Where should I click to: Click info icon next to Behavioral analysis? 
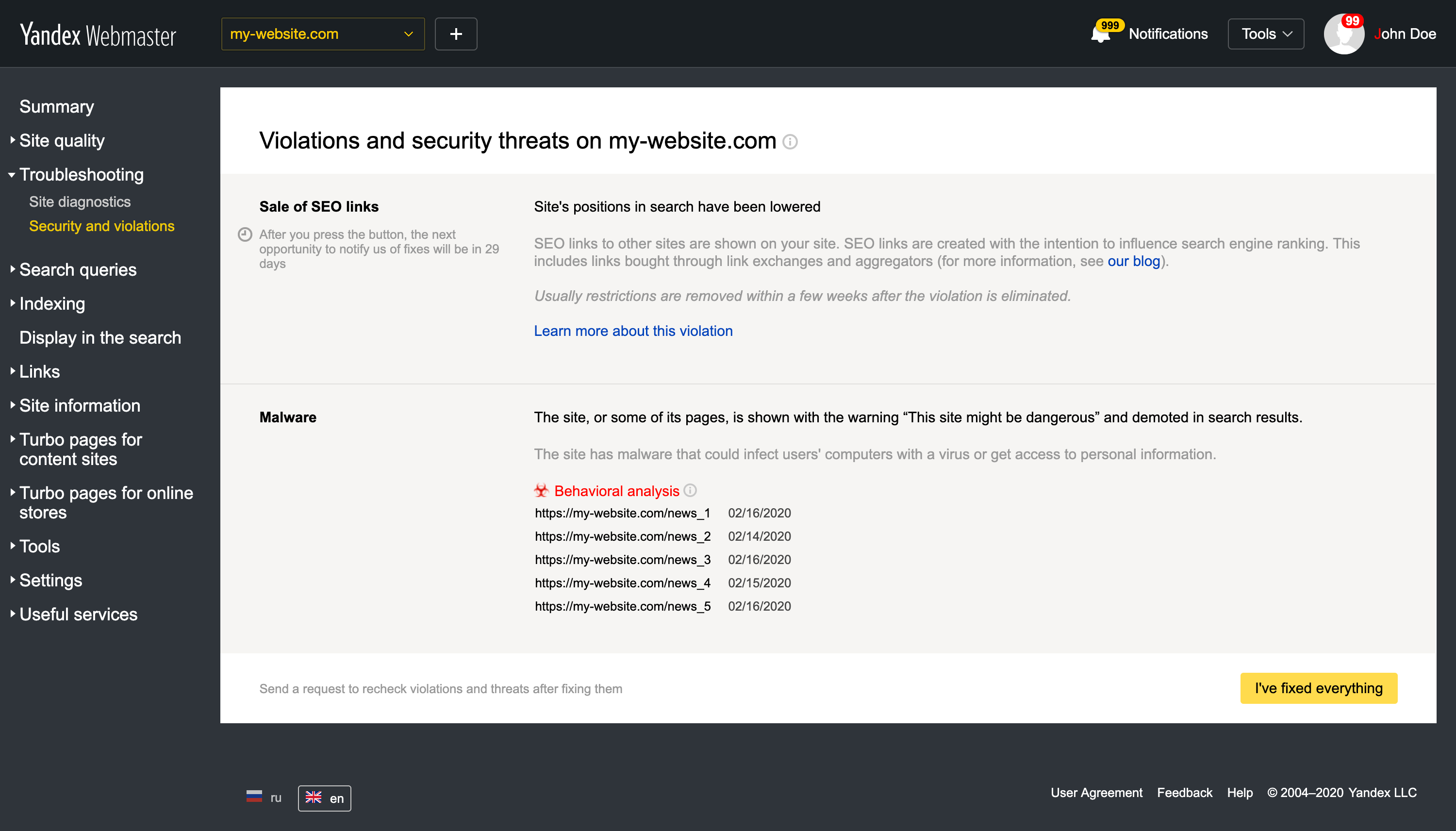(690, 490)
